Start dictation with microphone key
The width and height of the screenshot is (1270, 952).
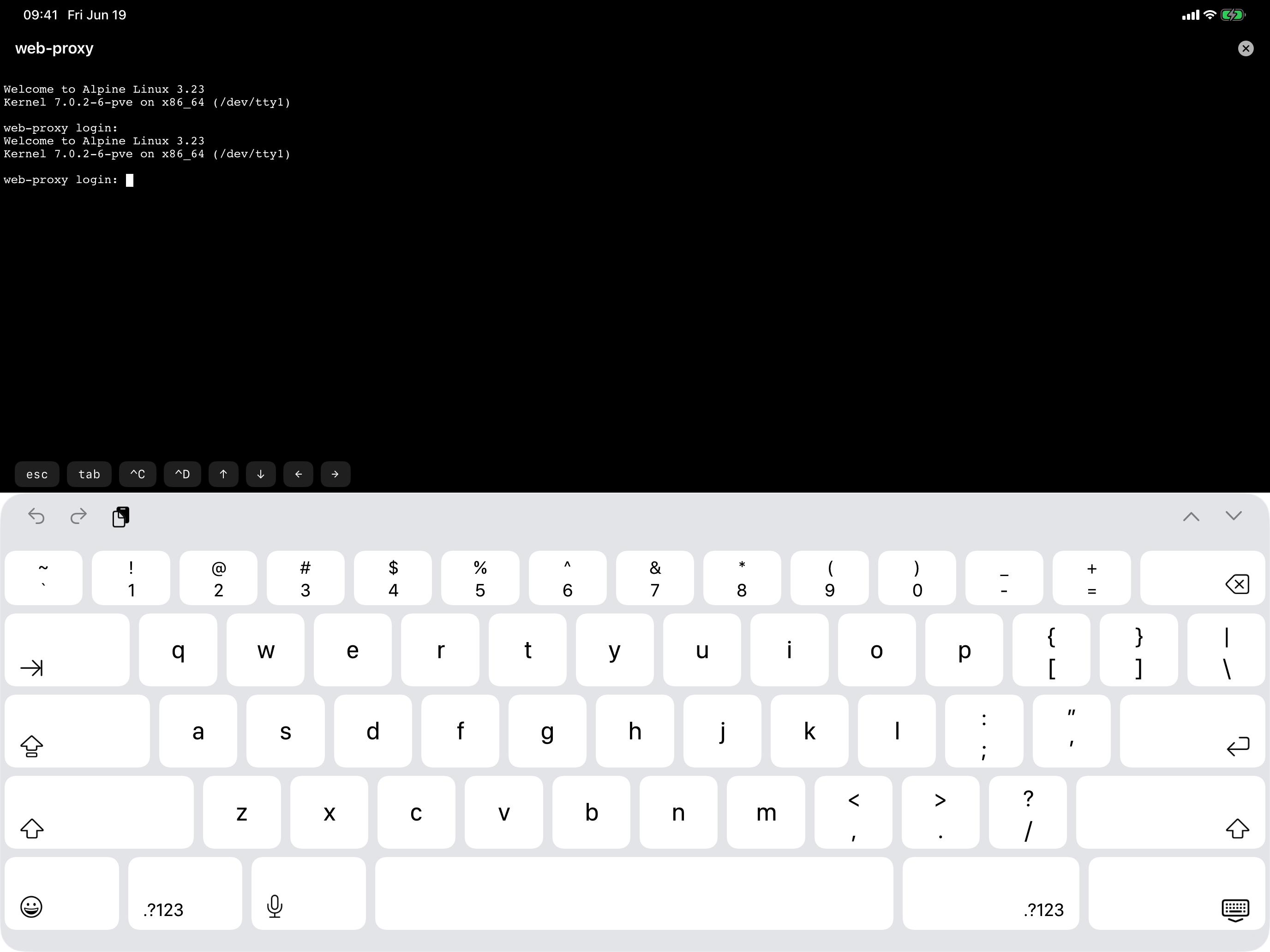308,893
